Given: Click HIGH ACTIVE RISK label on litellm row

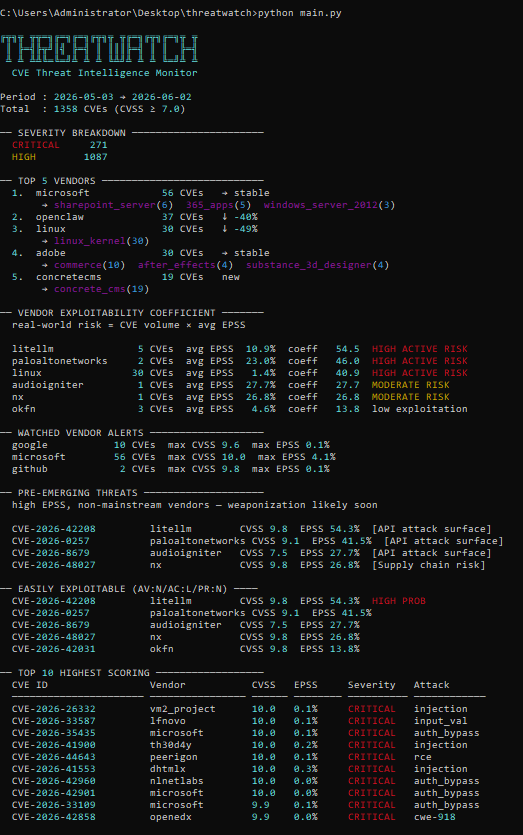Looking at the screenshot, I should (x=420, y=349).
